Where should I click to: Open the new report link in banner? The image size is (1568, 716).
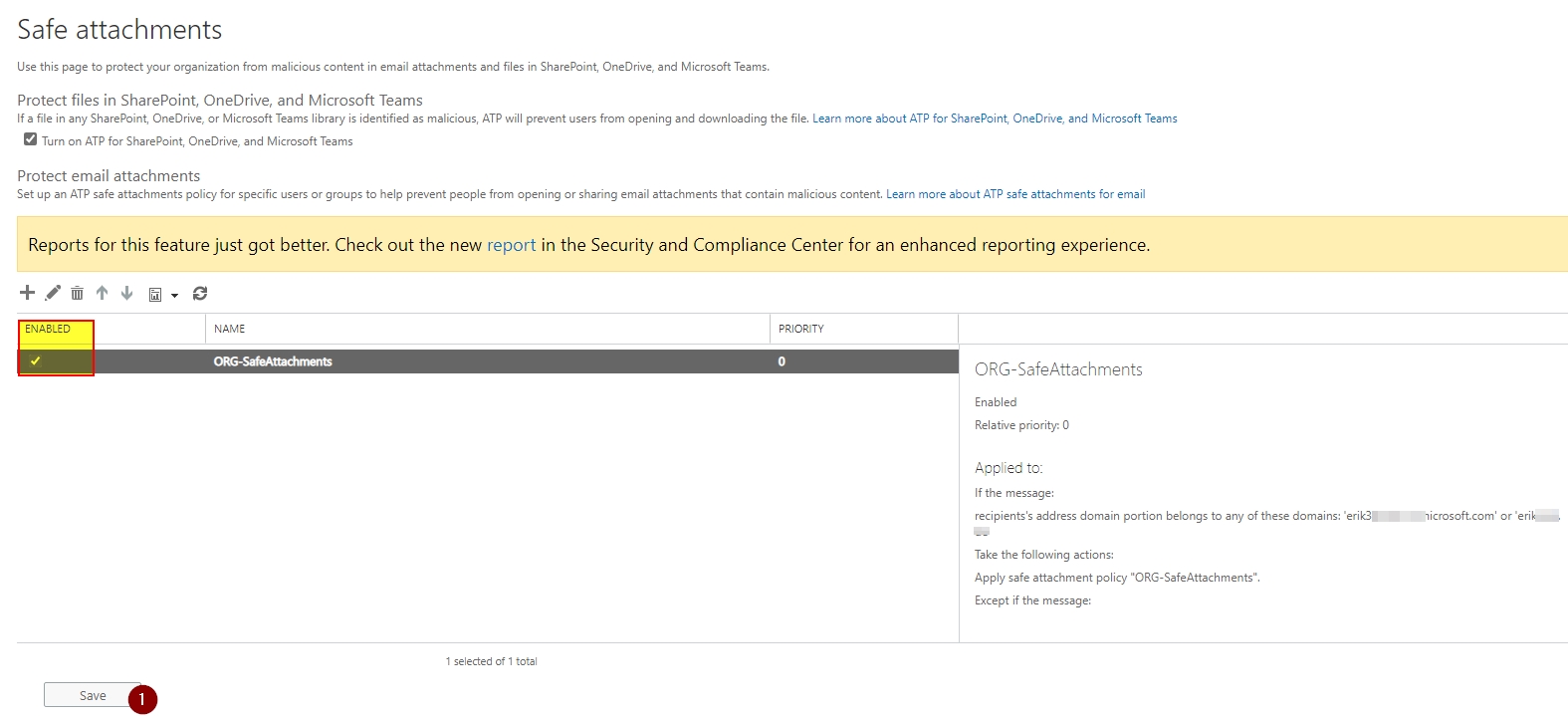pyautogui.click(x=511, y=245)
